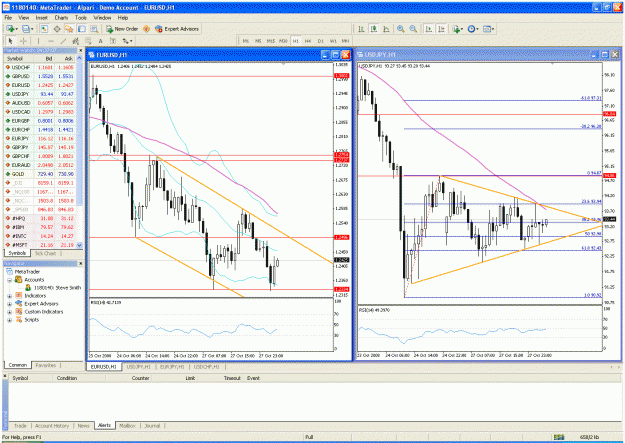Switch to MN monthly timeframe
This screenshot has width=625, height=443.
[346, 41]
